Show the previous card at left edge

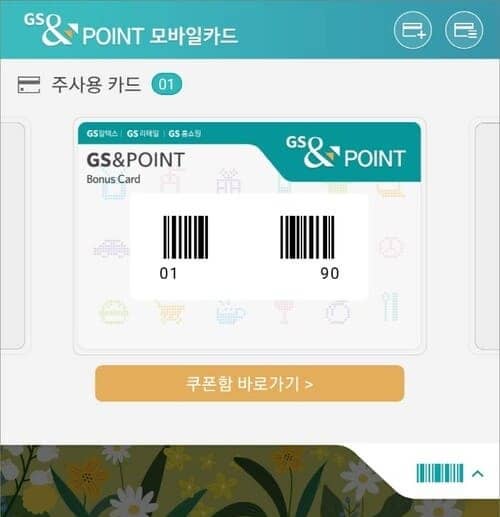pos(12,236)
